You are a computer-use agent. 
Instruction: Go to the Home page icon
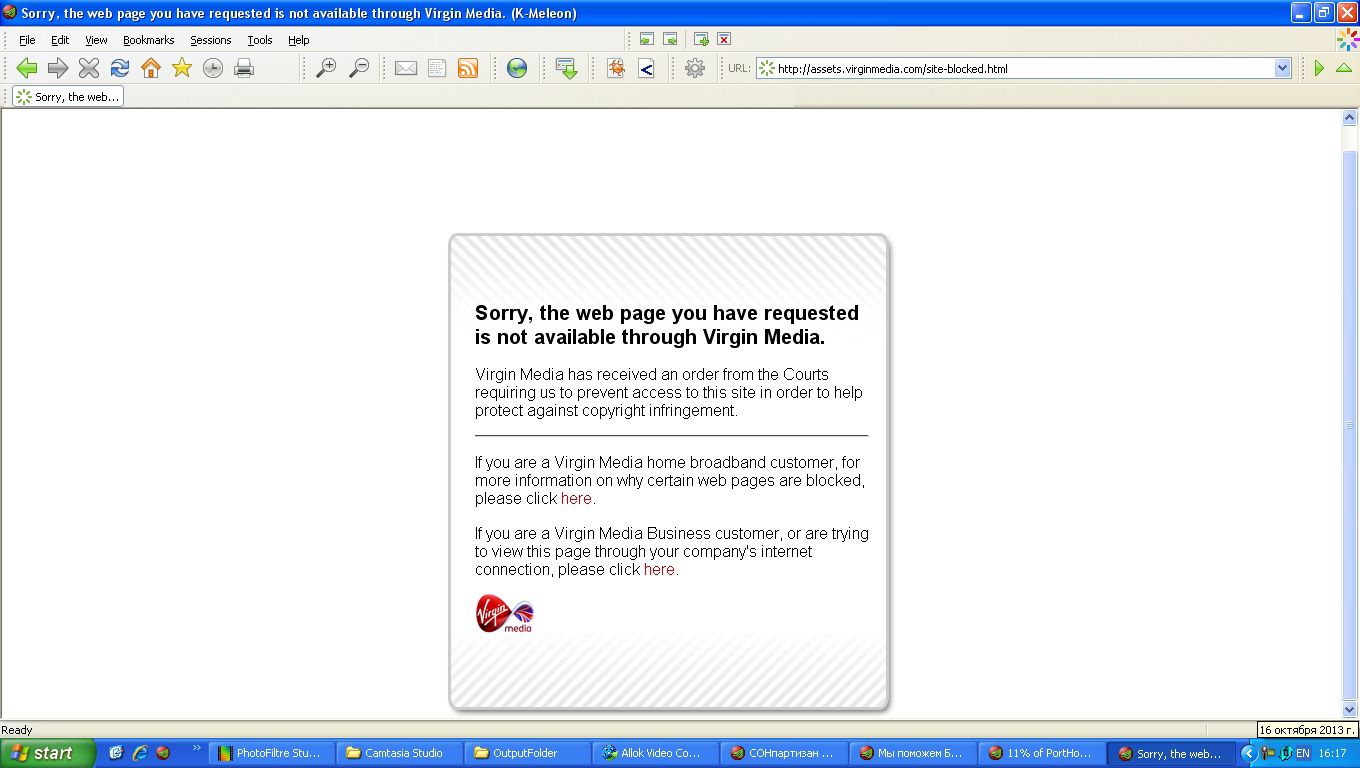pyautogui.click(x=151, y=68)
